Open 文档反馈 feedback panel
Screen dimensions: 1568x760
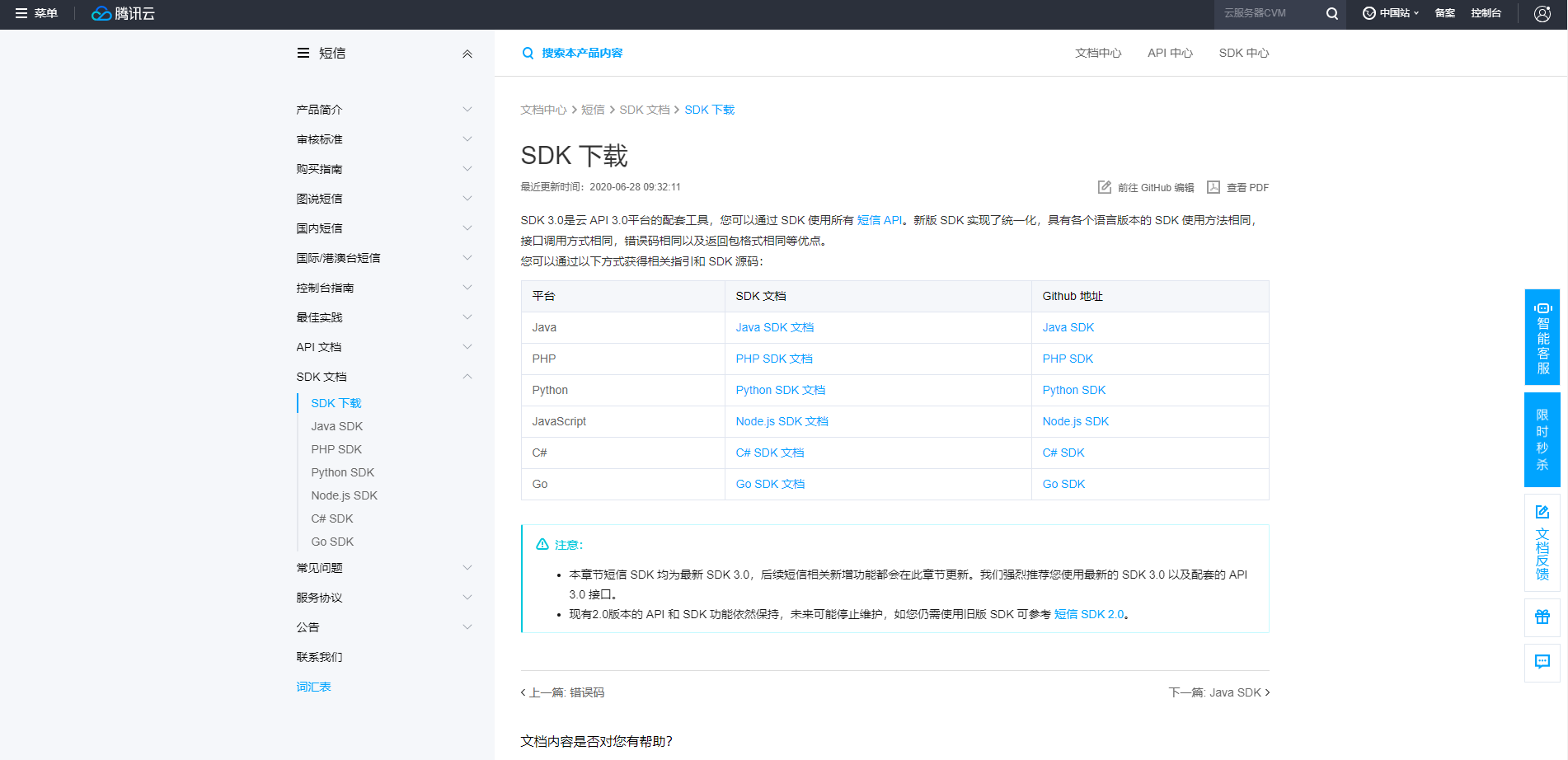pos(1542,542)
